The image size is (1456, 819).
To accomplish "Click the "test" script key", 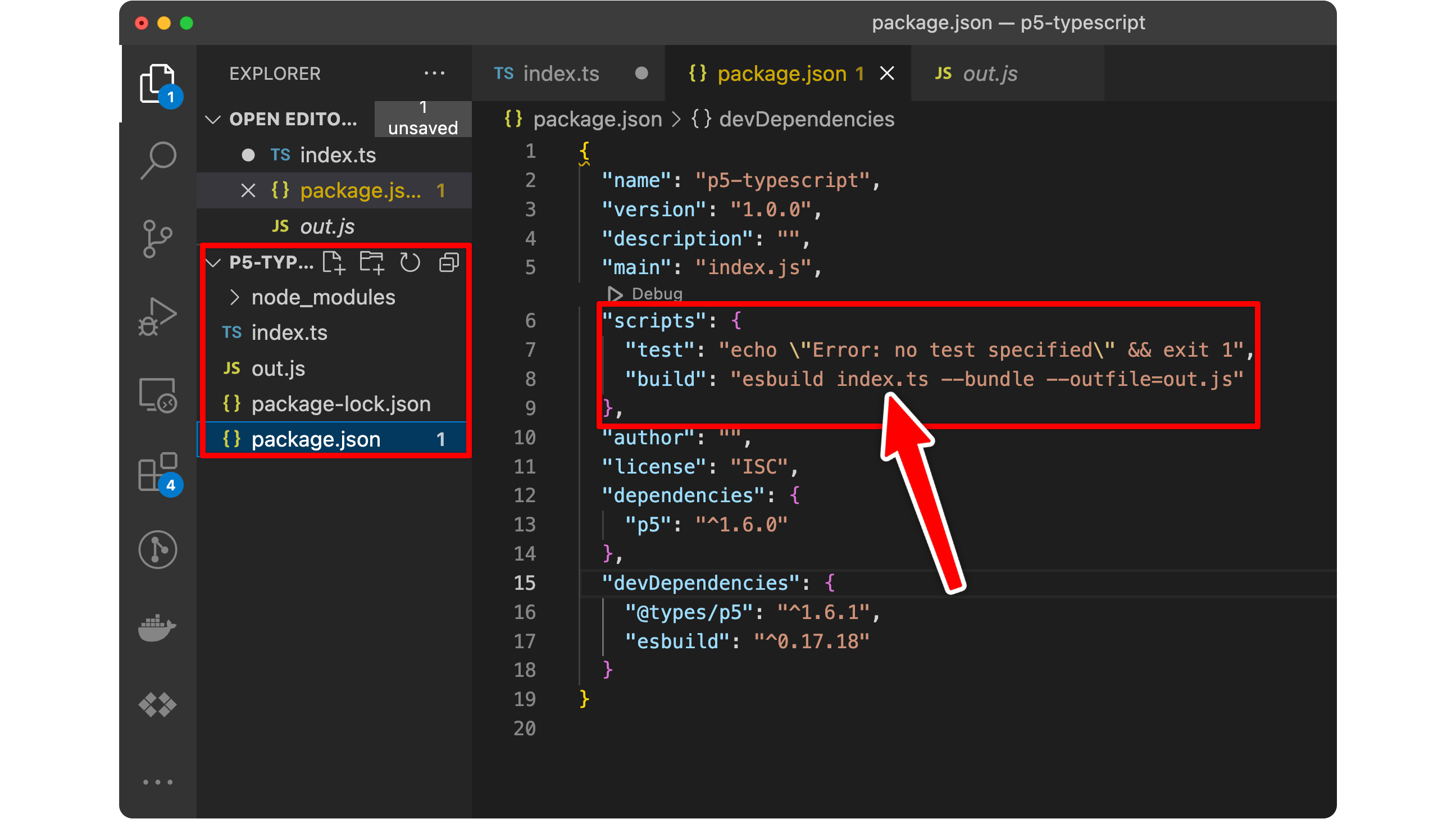I will [659, 350].
